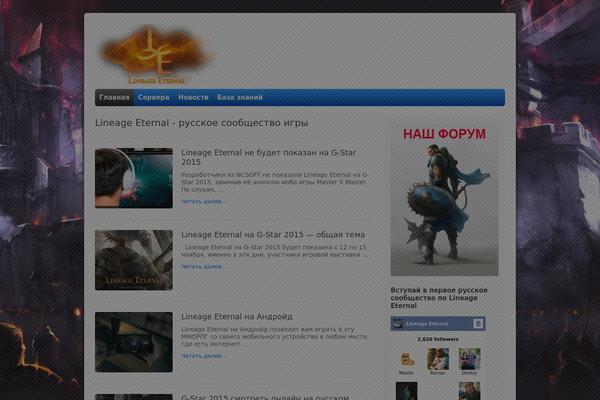Image resolution: width=600 pixels, height=400 pixels.
Task: Open the Главная menu item
Action: [114, 97]
